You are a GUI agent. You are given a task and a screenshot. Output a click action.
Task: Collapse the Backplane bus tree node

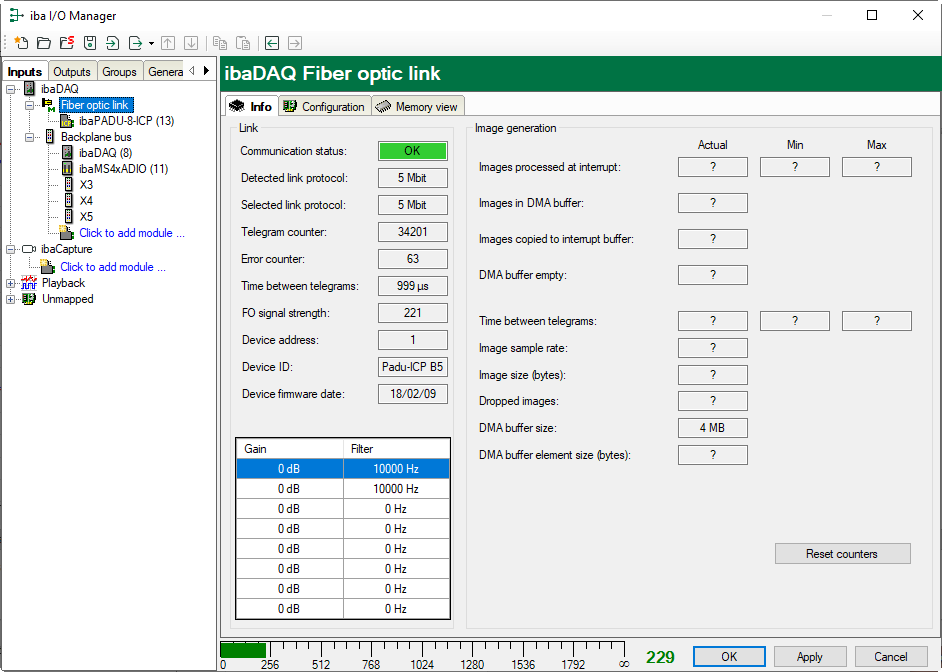click(x=30, y=137)
